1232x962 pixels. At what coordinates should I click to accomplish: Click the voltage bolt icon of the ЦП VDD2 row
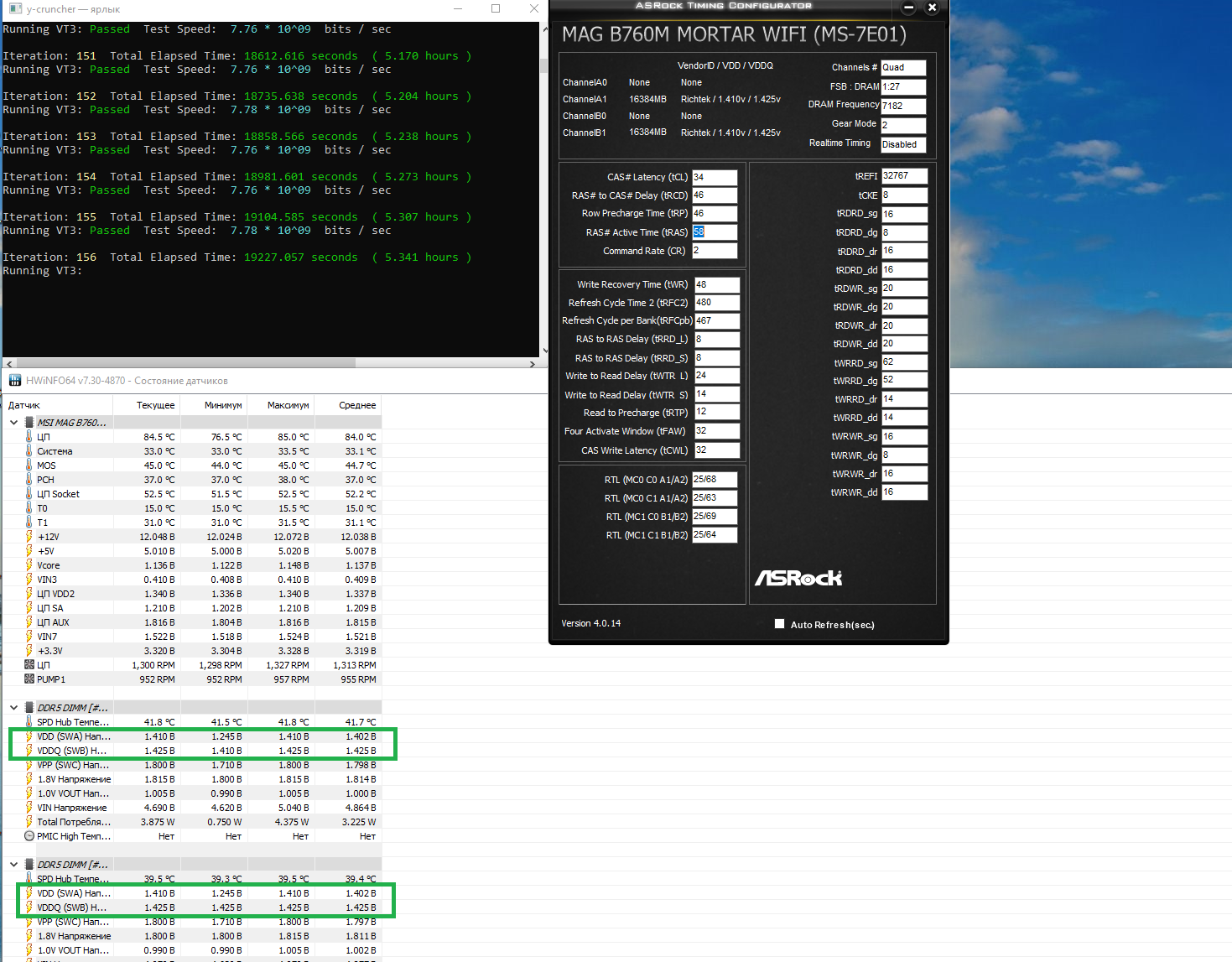(x=29, y=594)
